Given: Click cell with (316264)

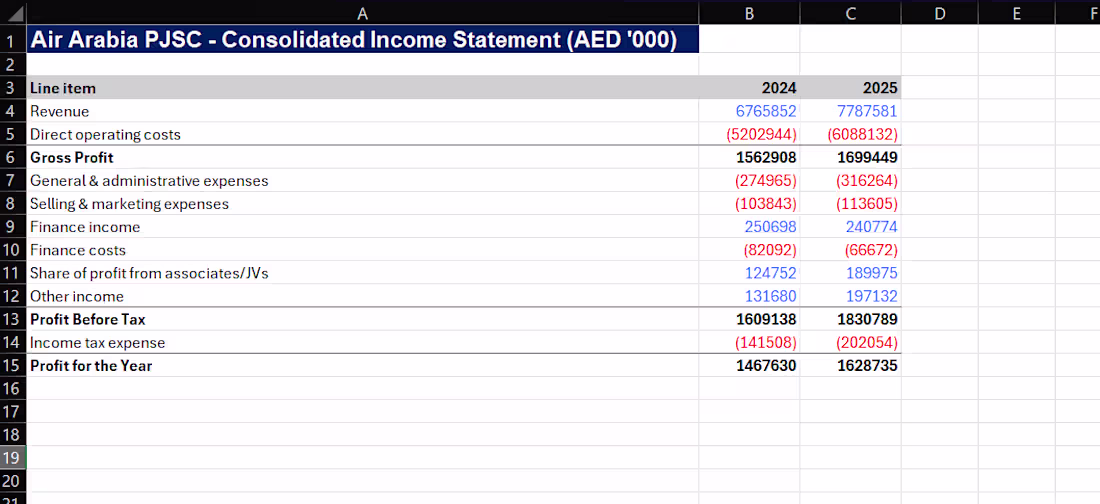Looking at the screenshot, I should pyautogui.click(x=850, y=180).
